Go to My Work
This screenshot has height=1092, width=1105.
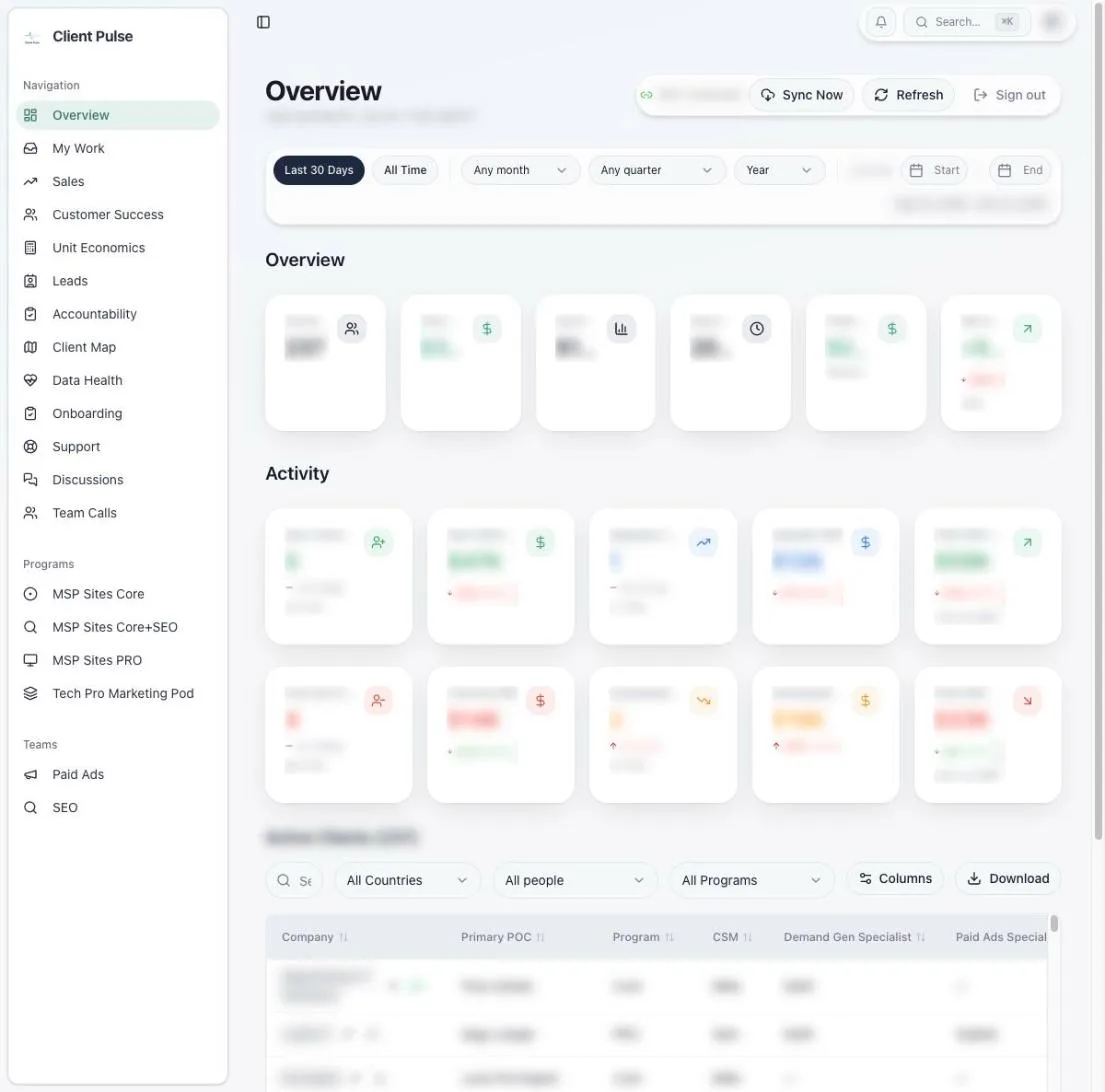coord(118,148)
